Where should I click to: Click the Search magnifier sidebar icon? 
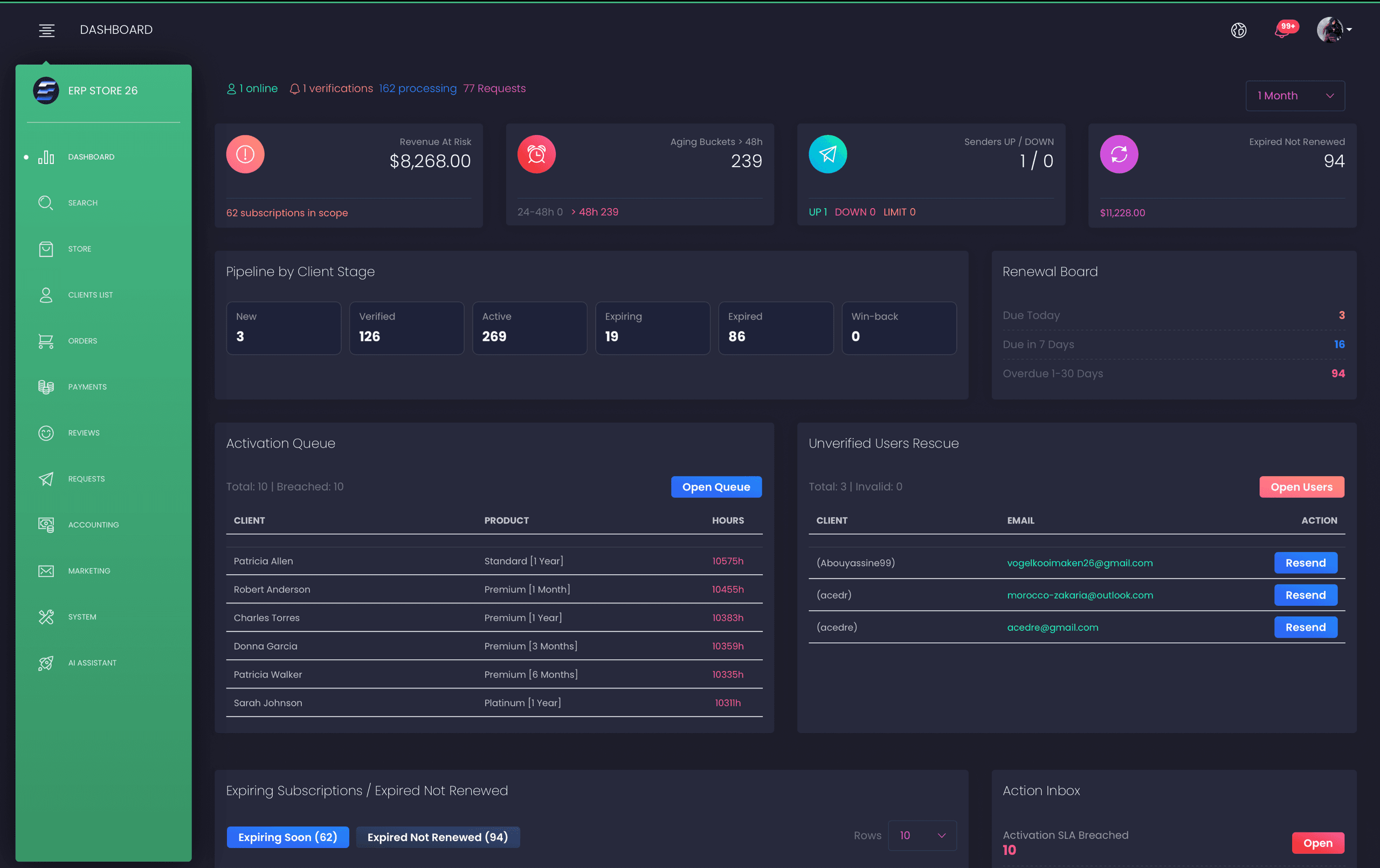(x=46, y=203)
